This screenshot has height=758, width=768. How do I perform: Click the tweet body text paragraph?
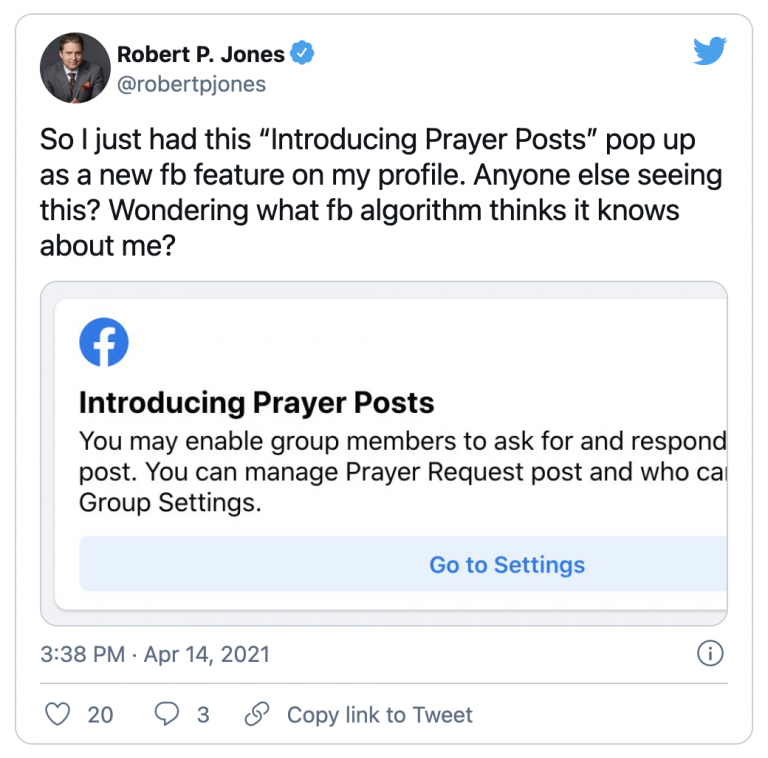pyautogui.click(x=381, y=192)
